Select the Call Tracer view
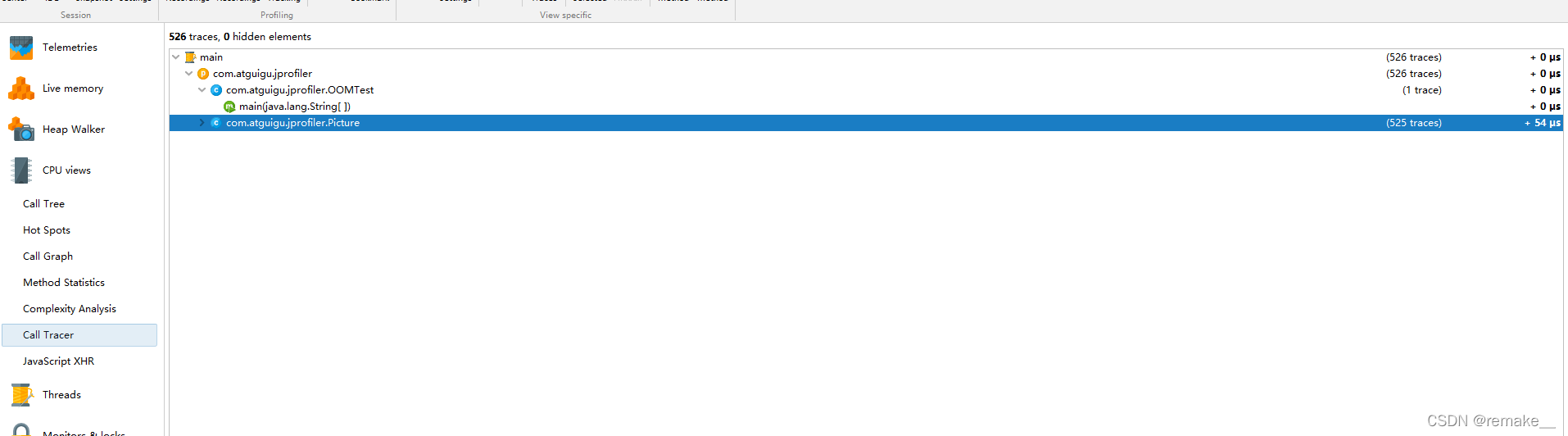Viewport: 1568px width, 436px height. (x=79, y=335)
